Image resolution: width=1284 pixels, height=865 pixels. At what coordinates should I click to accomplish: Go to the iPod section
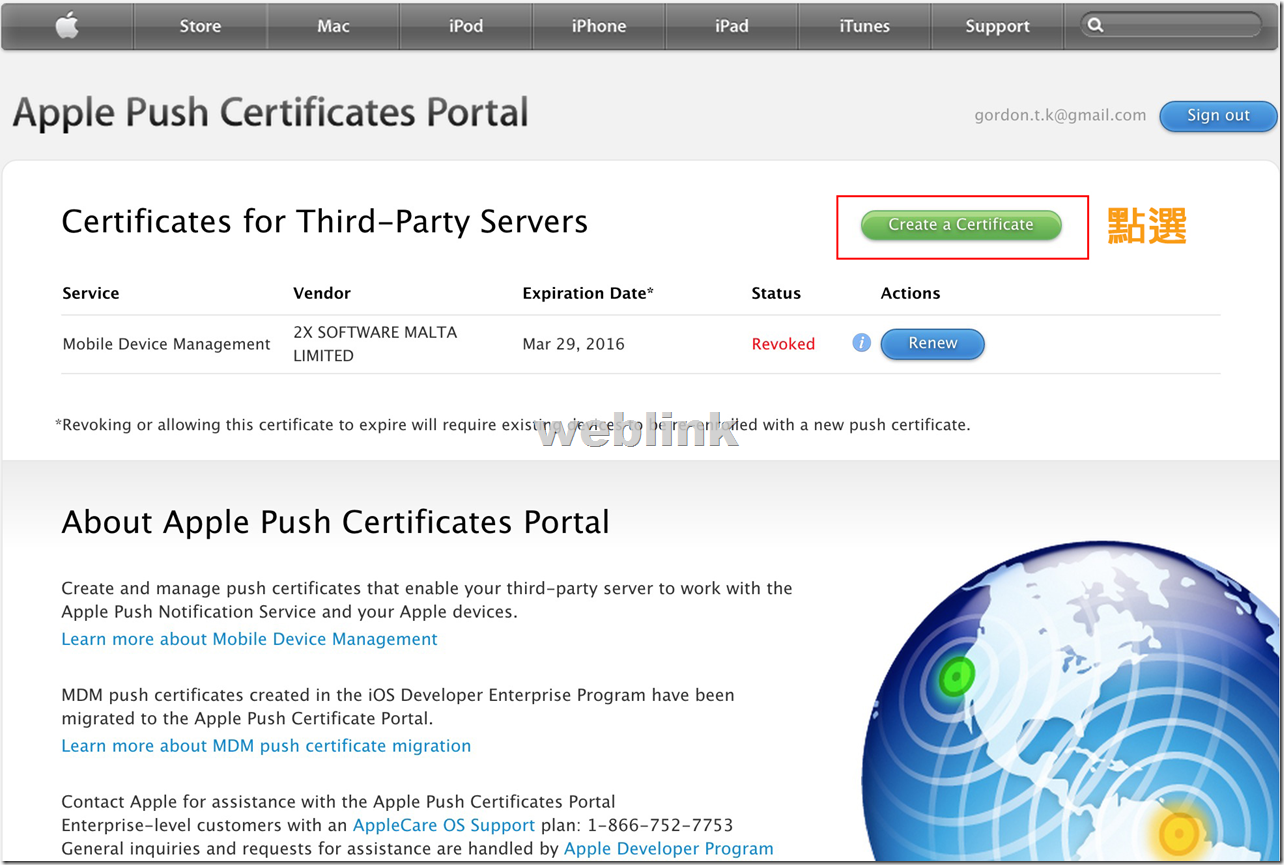pos(466,26)
